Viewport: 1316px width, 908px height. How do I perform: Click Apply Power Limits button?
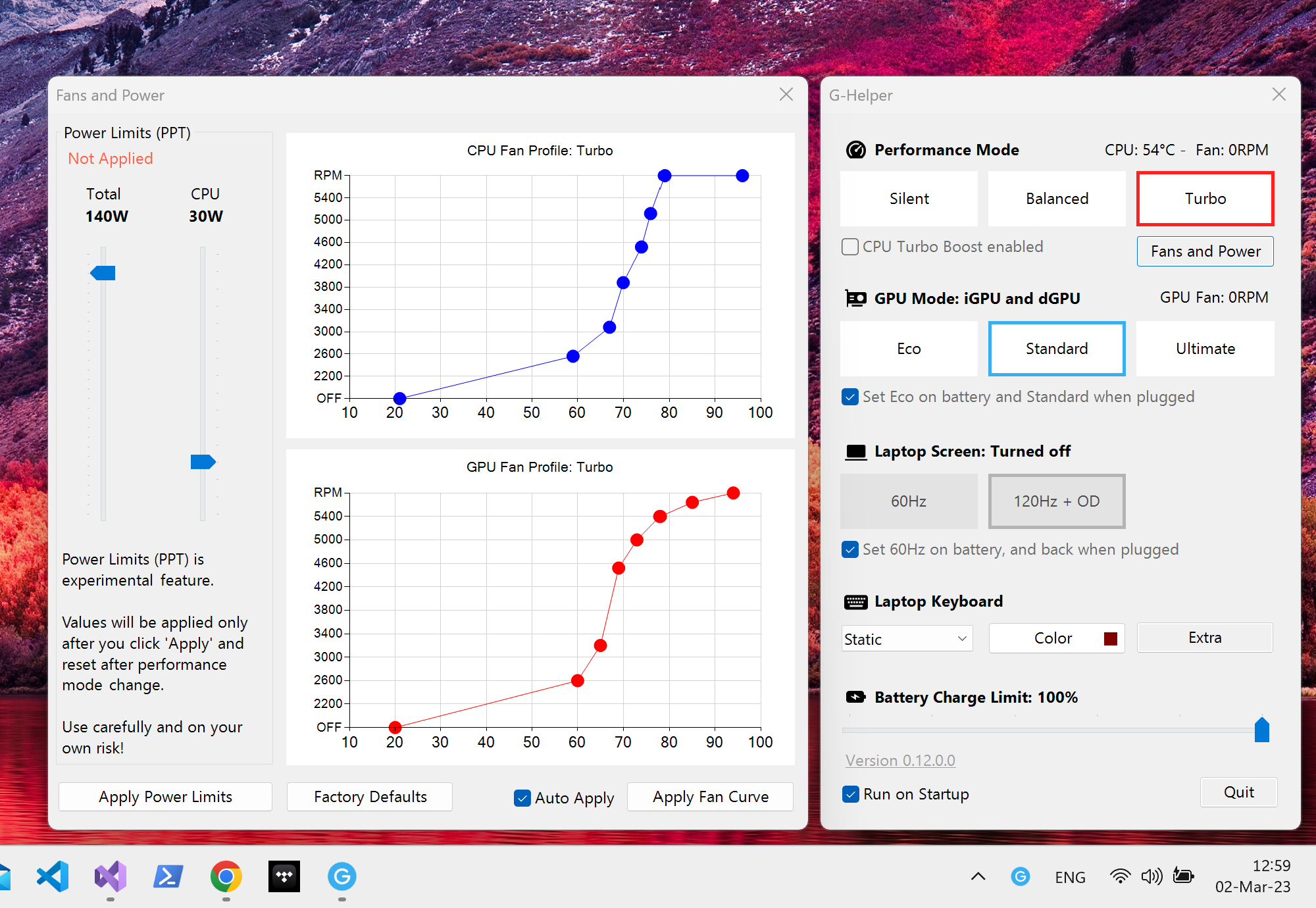tap(165, 797)
